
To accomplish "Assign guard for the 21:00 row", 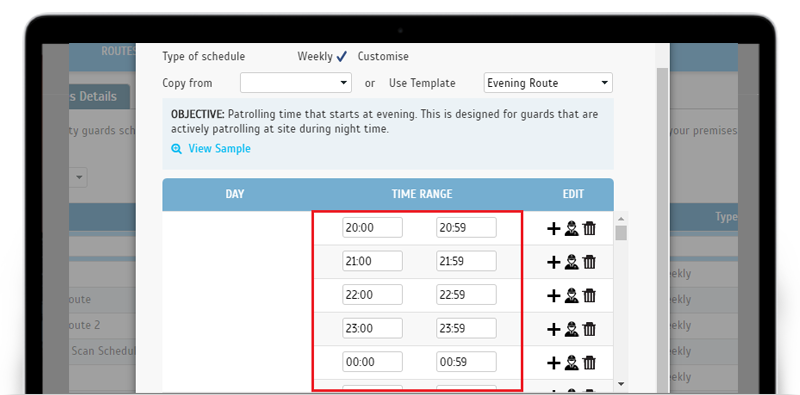I will tap(571, 262).
